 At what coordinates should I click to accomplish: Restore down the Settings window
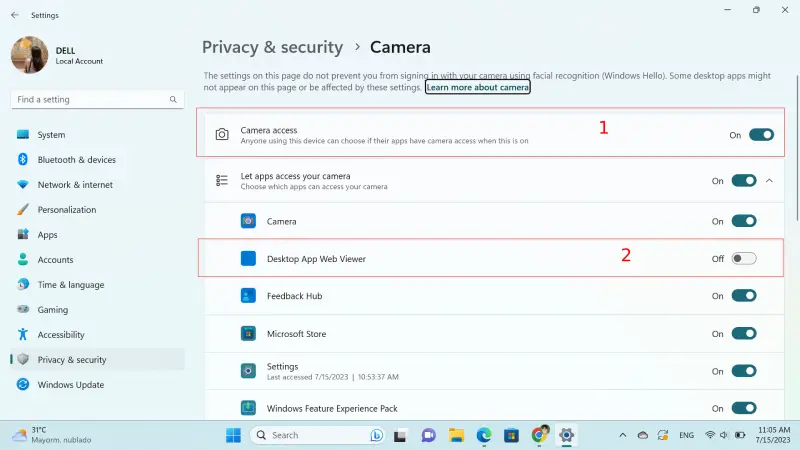(x=756, y=10)
